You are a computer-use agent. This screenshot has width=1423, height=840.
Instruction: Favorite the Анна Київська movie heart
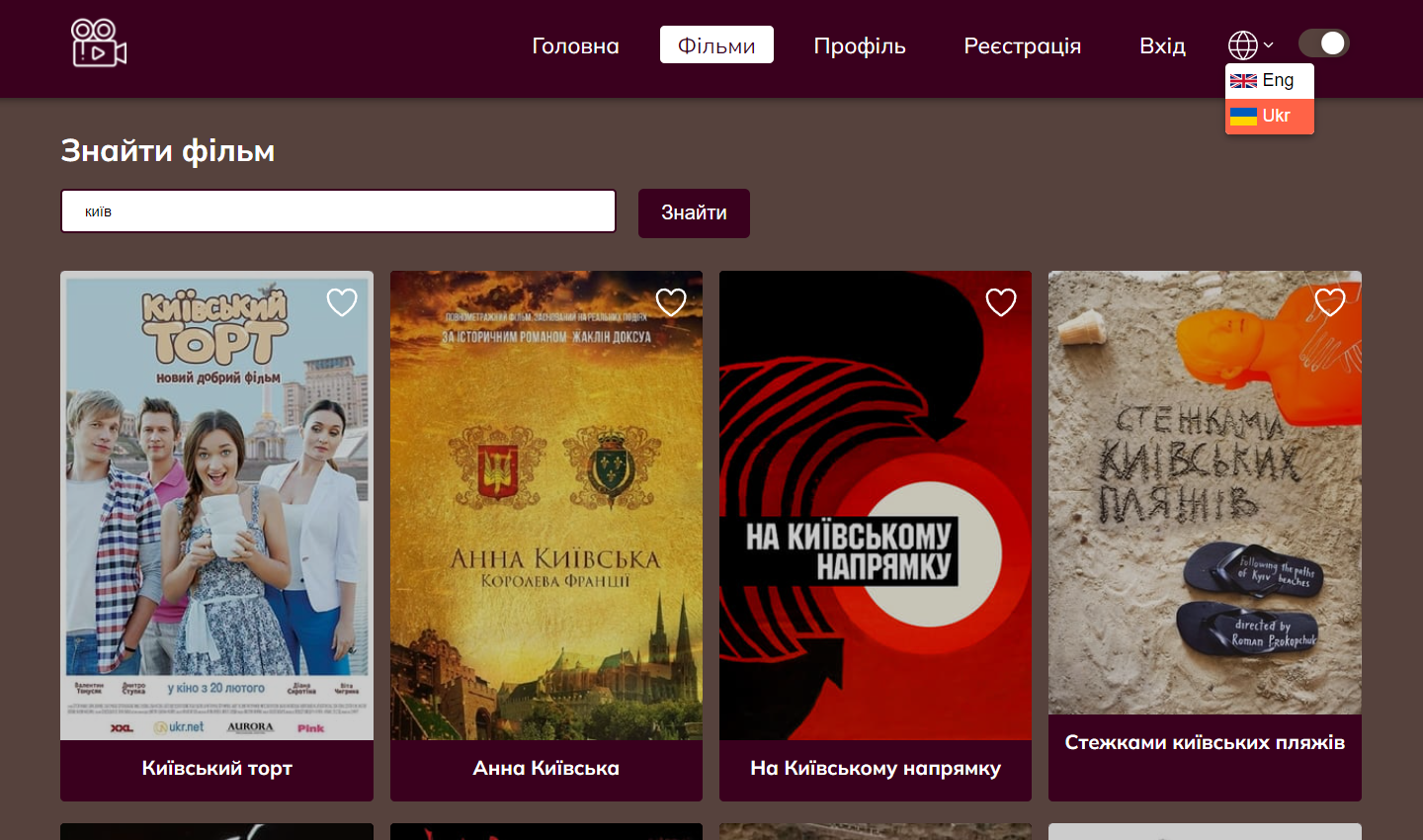[671, 302]
